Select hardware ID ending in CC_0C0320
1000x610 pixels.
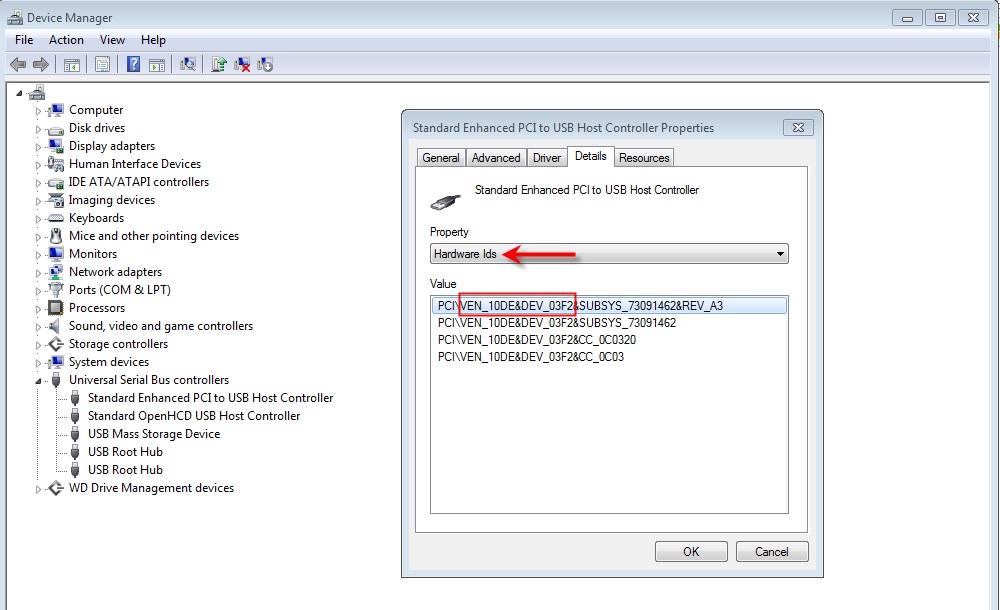pyautogui.click(x=537, y=340)
